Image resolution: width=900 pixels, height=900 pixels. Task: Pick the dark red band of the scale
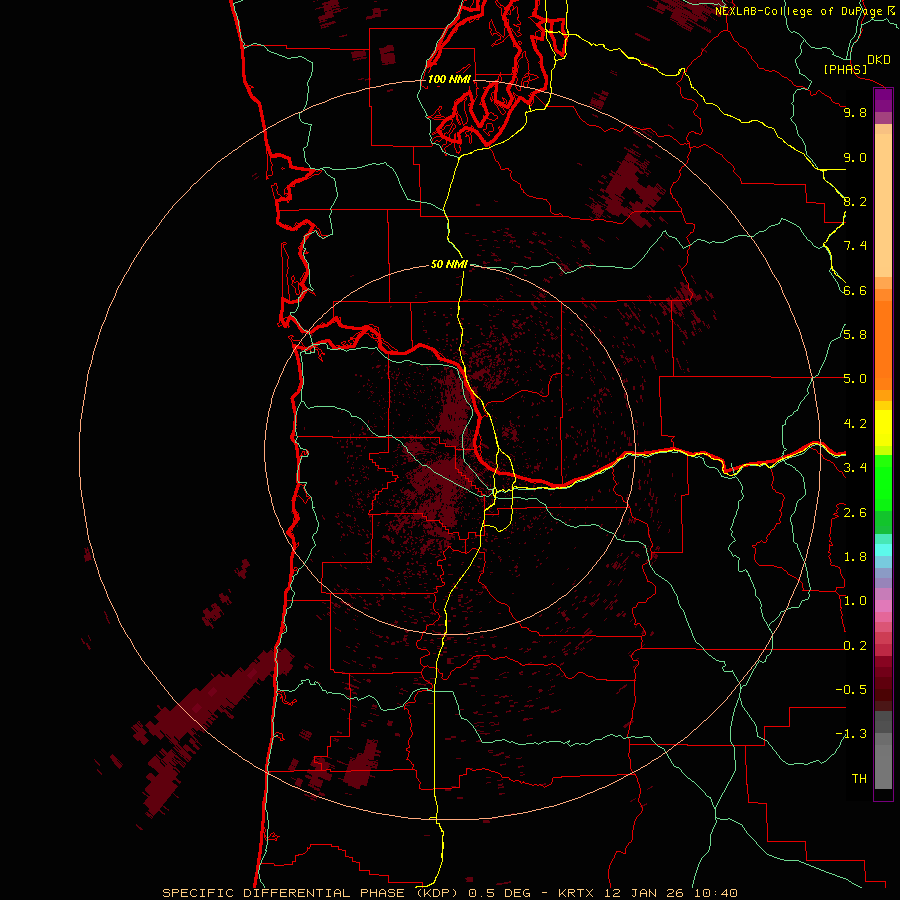click(x=883, y=683)
